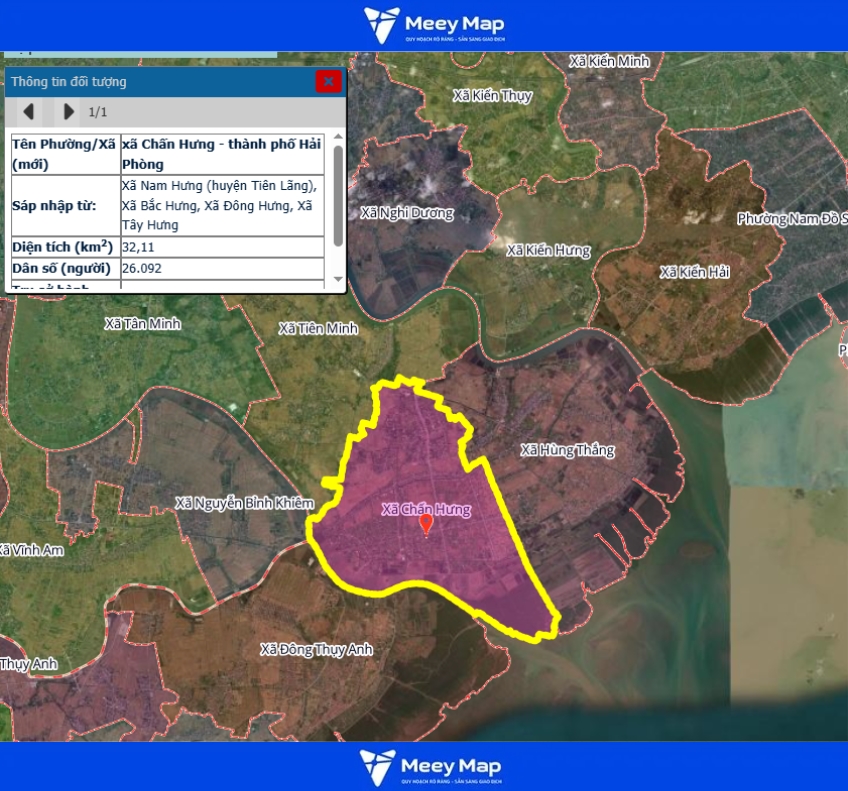Close the Thông tin đối tượng panel
Image resolution: width=848 pixels, height=791 pixels.
(x=328, y=82)
